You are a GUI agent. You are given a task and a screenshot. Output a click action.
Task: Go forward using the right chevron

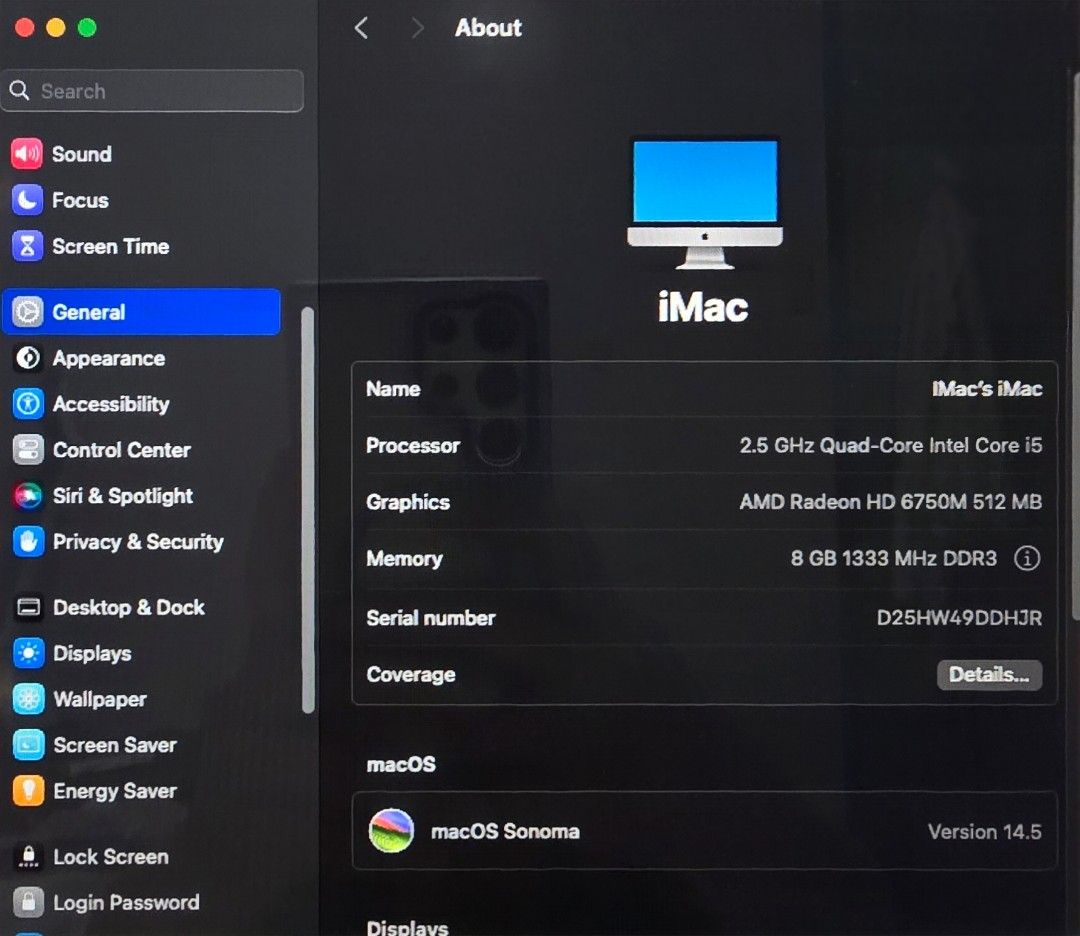coord(417,28)
